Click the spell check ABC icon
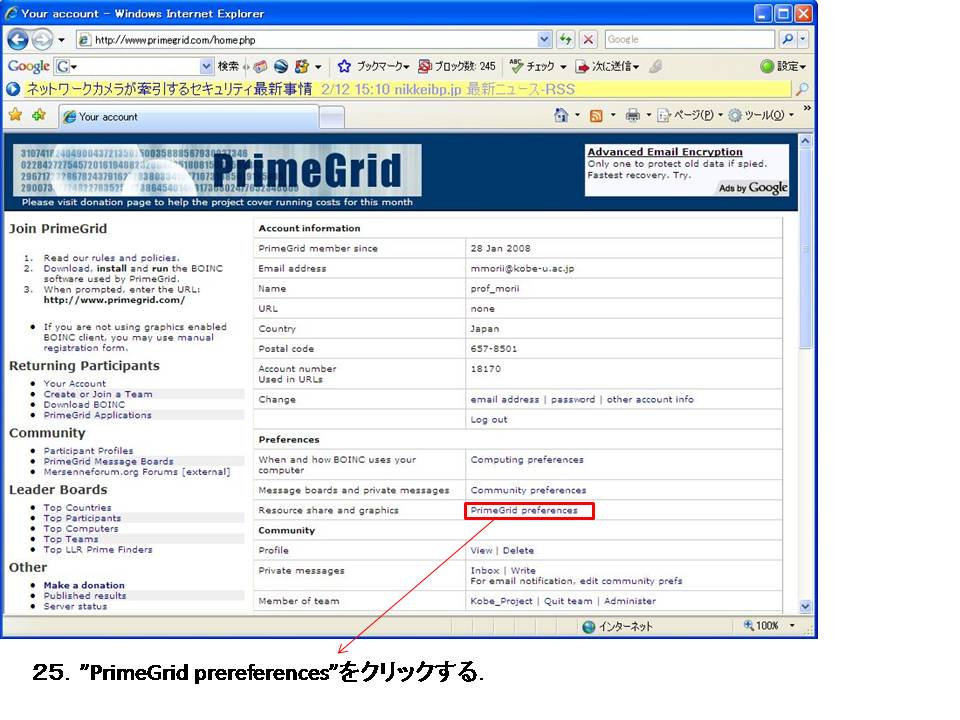960x720 pixels. click(517, 66)
